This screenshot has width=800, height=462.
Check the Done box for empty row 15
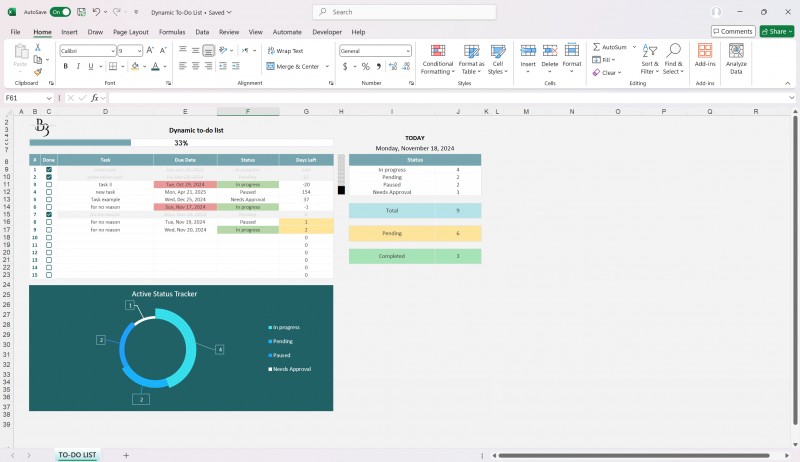[49, 275]
